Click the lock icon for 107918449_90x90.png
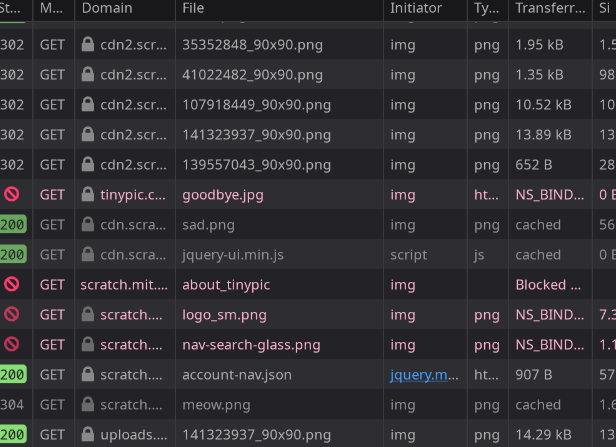 (x=88, y=104)
